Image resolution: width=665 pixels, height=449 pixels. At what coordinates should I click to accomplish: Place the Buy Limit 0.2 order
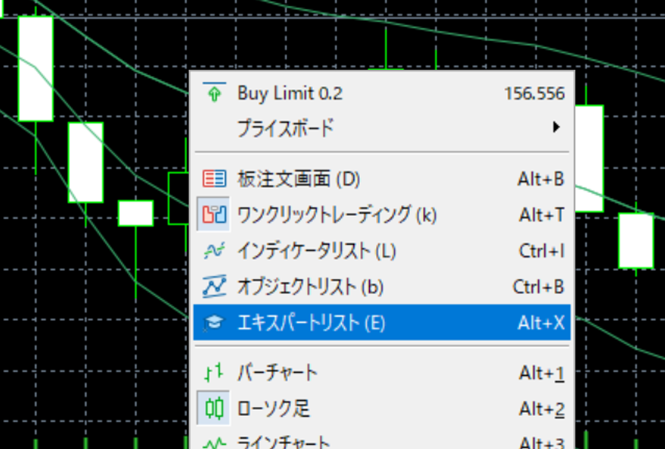(x=289, y=94)
